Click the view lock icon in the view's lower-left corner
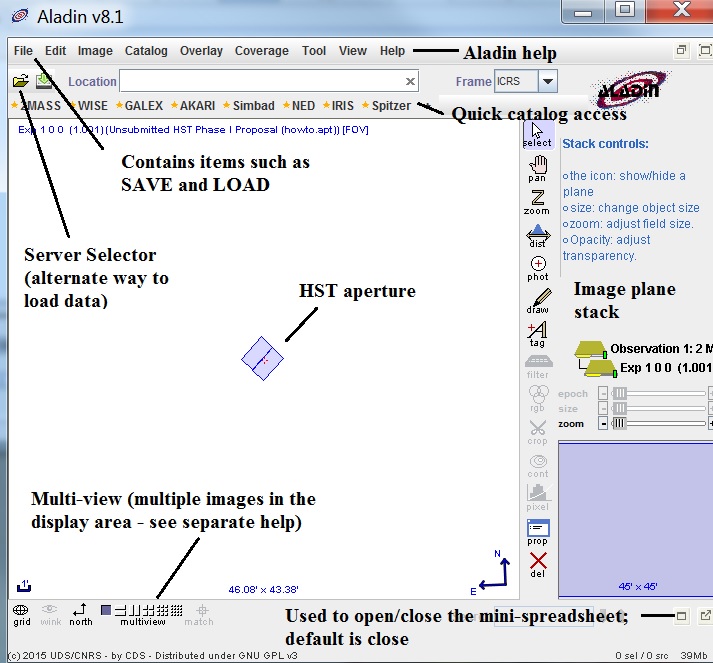 (x=24, y=586)
